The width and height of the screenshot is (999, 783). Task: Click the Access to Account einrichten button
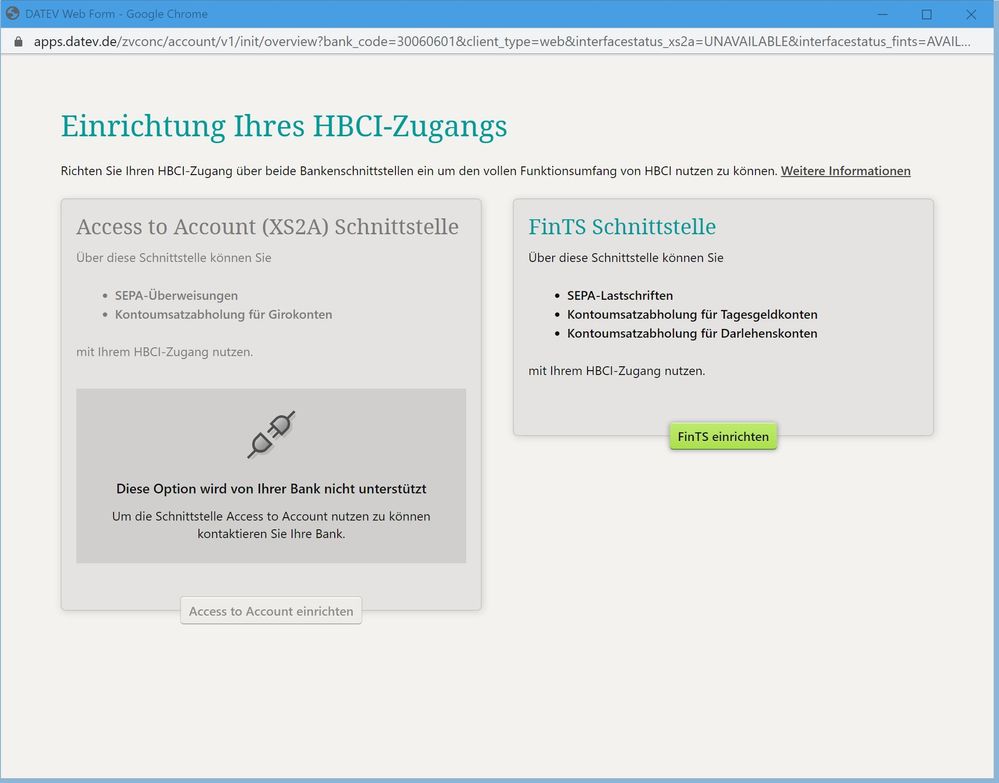click(271, 611)
